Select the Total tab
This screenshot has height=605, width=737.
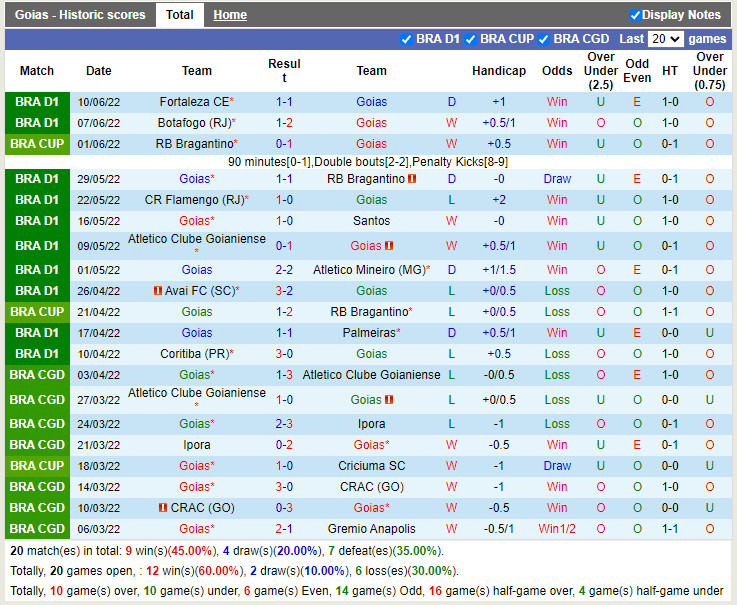click(x=180, y=15)
